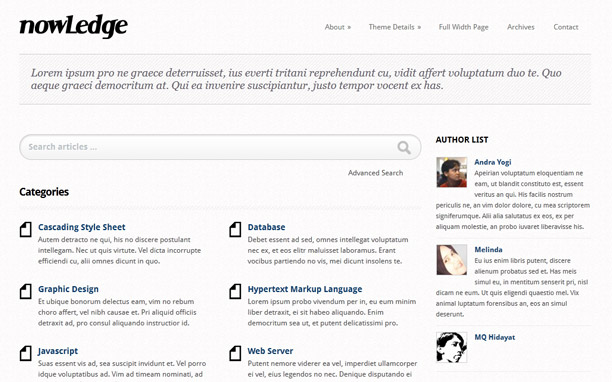Click the document icon beside Hypertext Markup Language
The height and width of the screenshot is (382, 612).
point(235,291)
